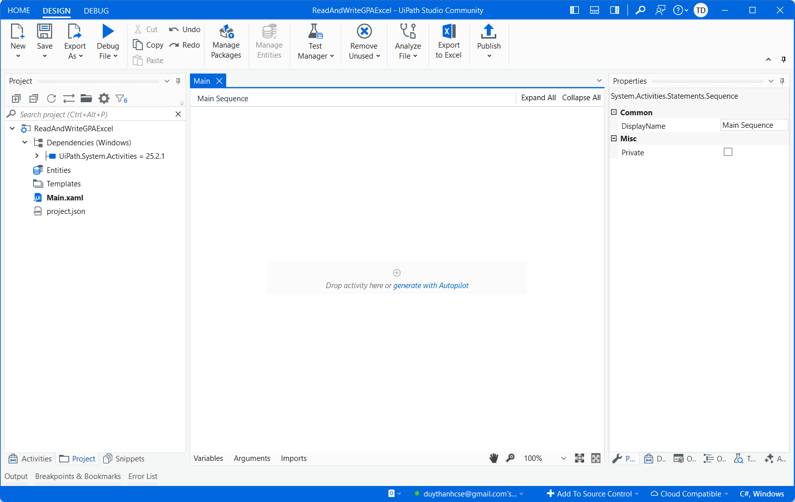Toggle the overview minimap icon
Image resolution: width=795 pixels, height=502 pixels.
click(x=596, y=458)
